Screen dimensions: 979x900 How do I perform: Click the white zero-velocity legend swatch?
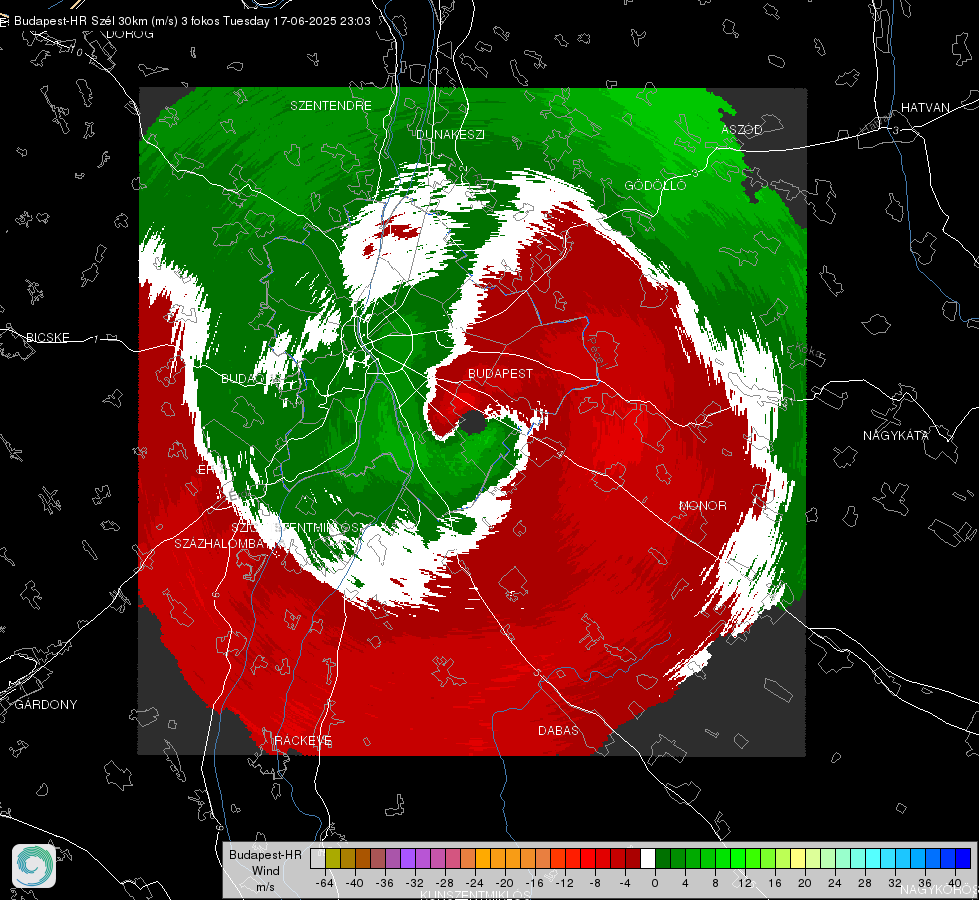[x=648, y=859]
